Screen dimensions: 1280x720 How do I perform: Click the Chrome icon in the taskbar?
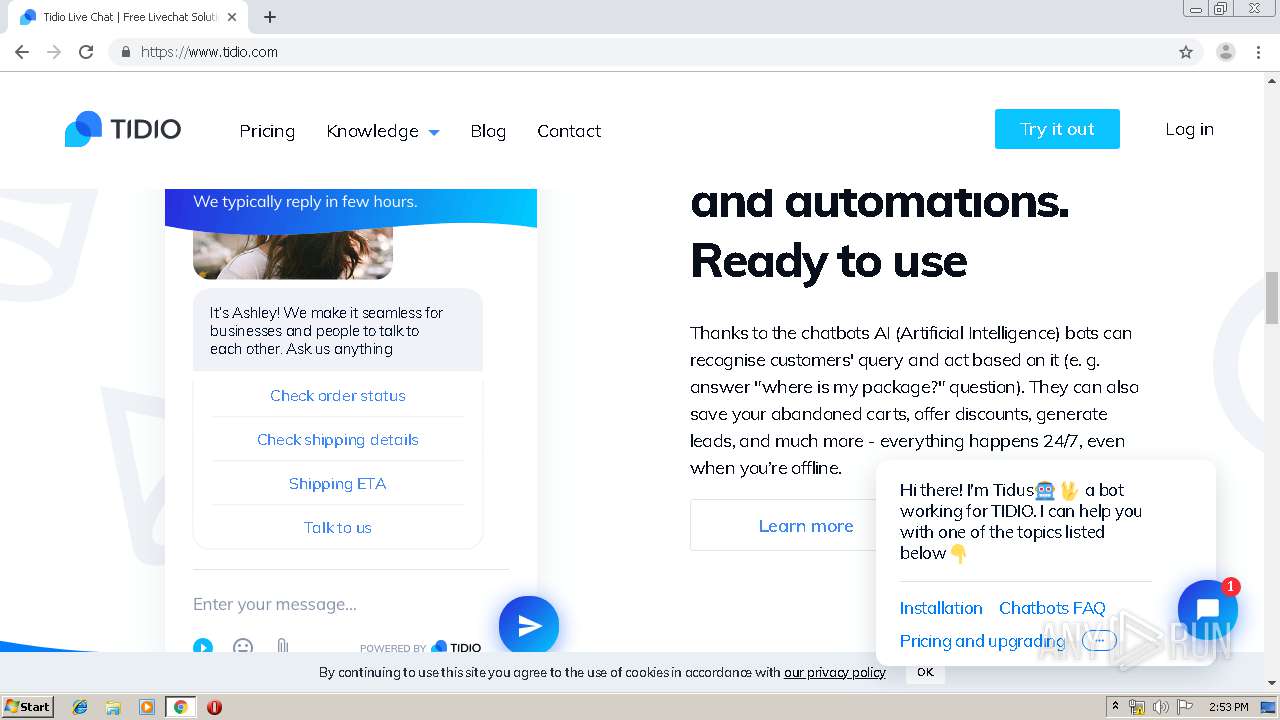181,707
